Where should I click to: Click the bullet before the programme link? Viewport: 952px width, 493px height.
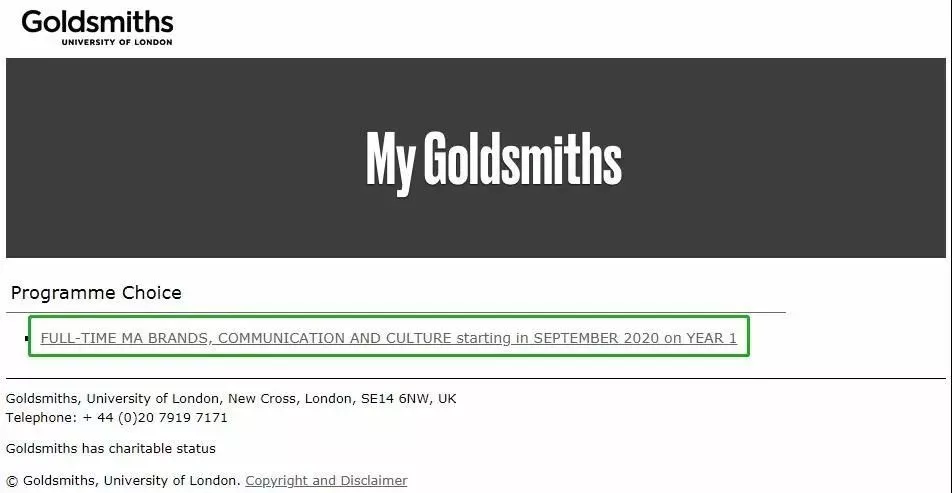pos(27,338)
